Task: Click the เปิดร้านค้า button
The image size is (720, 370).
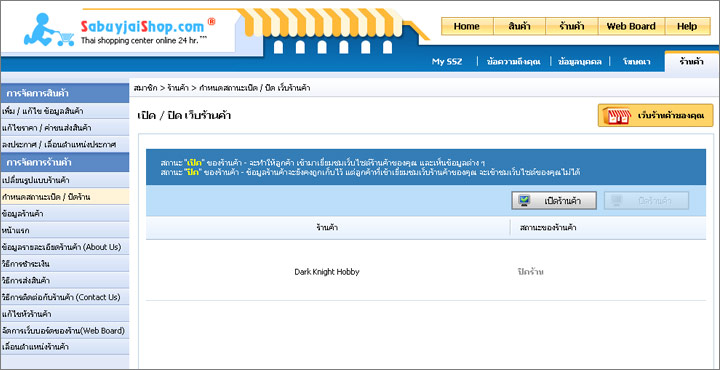Action: tap(554, 201)
